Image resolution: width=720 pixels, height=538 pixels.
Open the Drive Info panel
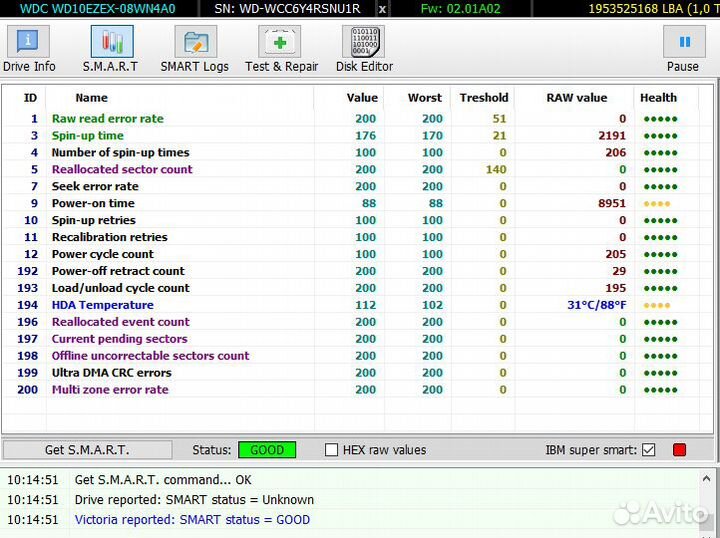tap(29, 48)
